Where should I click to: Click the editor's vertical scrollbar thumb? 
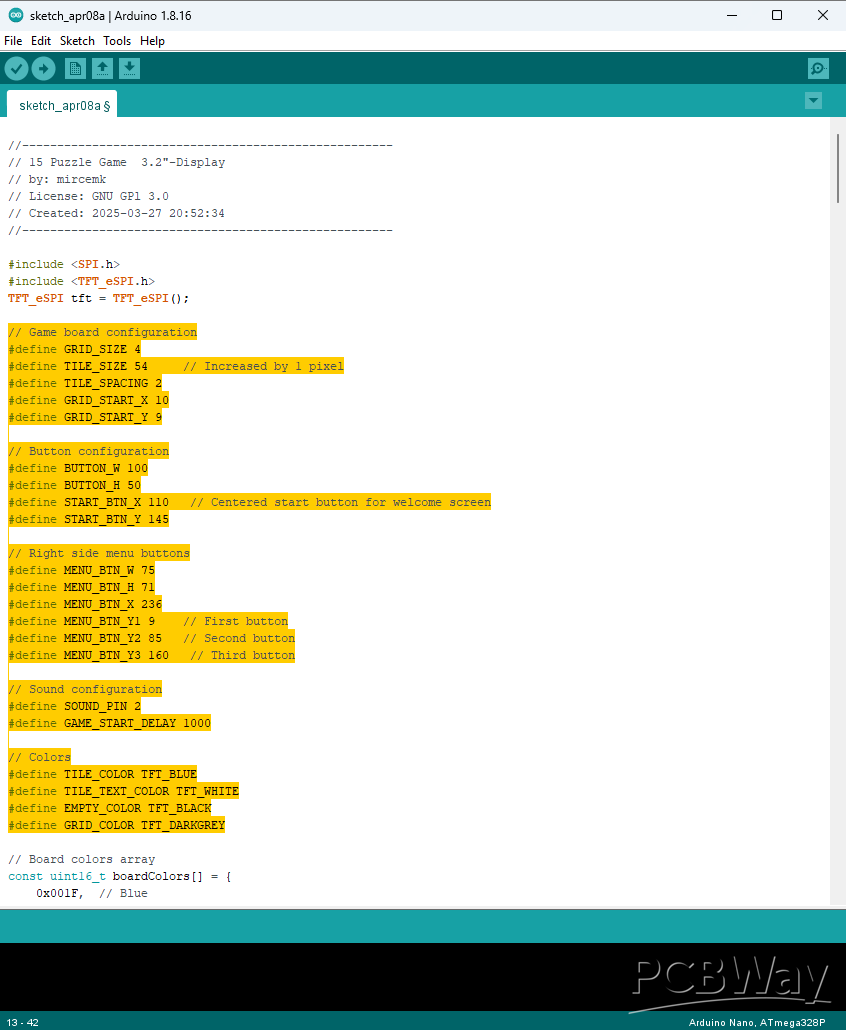[x=837, y=168]
